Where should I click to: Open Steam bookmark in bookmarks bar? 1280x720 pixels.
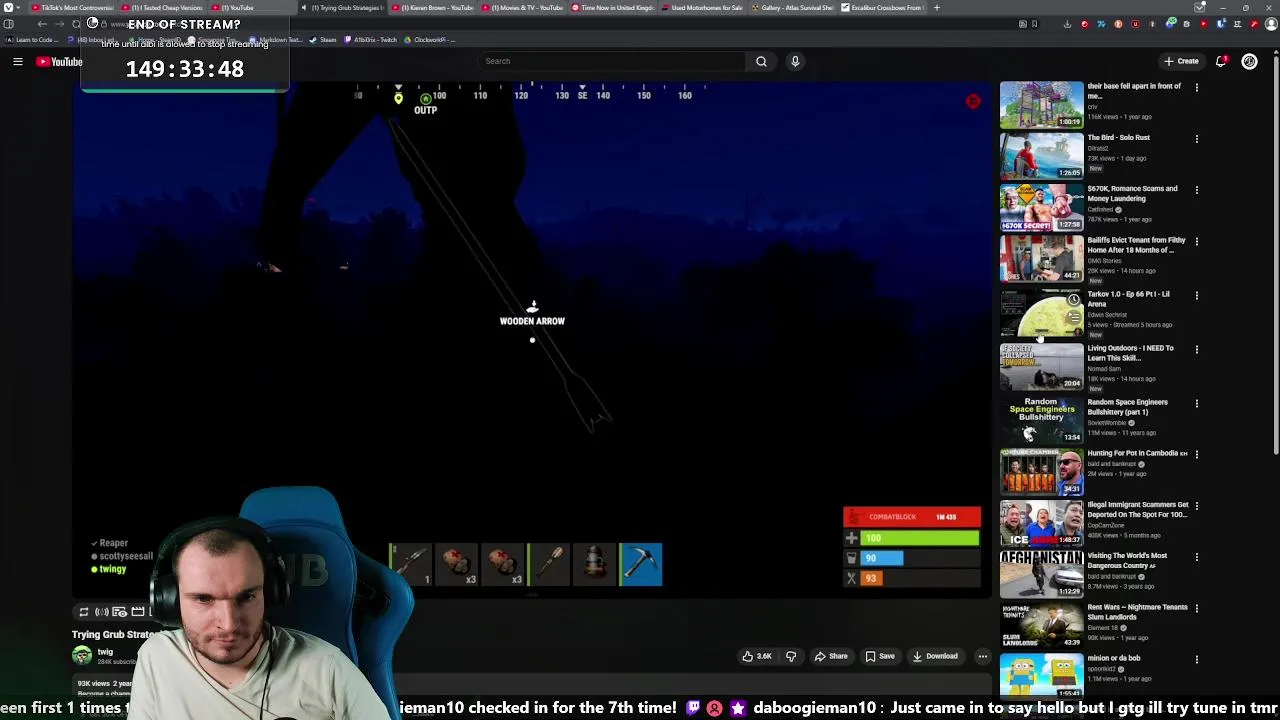point(323,40)
